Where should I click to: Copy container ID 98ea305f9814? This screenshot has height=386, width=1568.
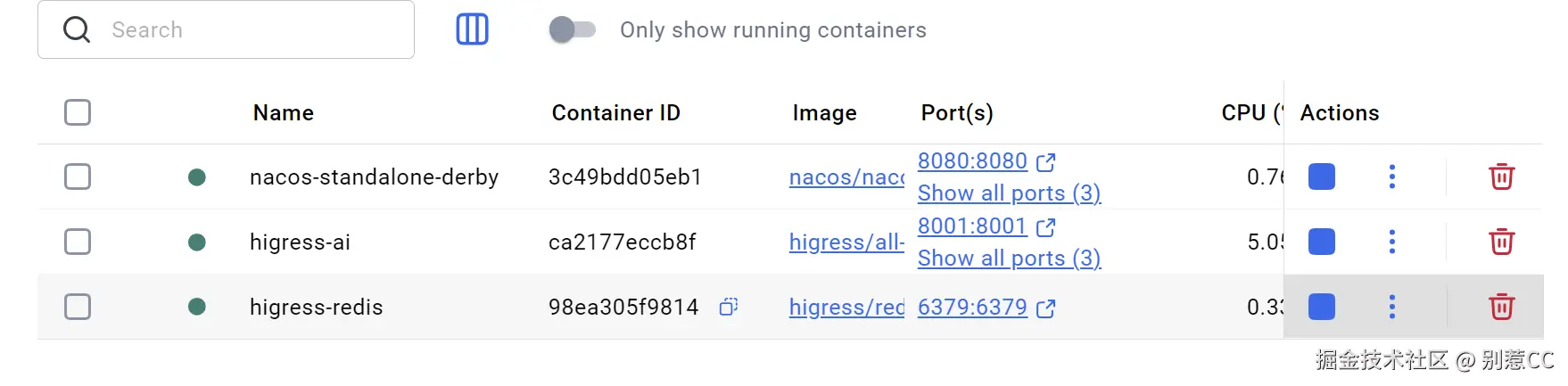tap(729, 307)
